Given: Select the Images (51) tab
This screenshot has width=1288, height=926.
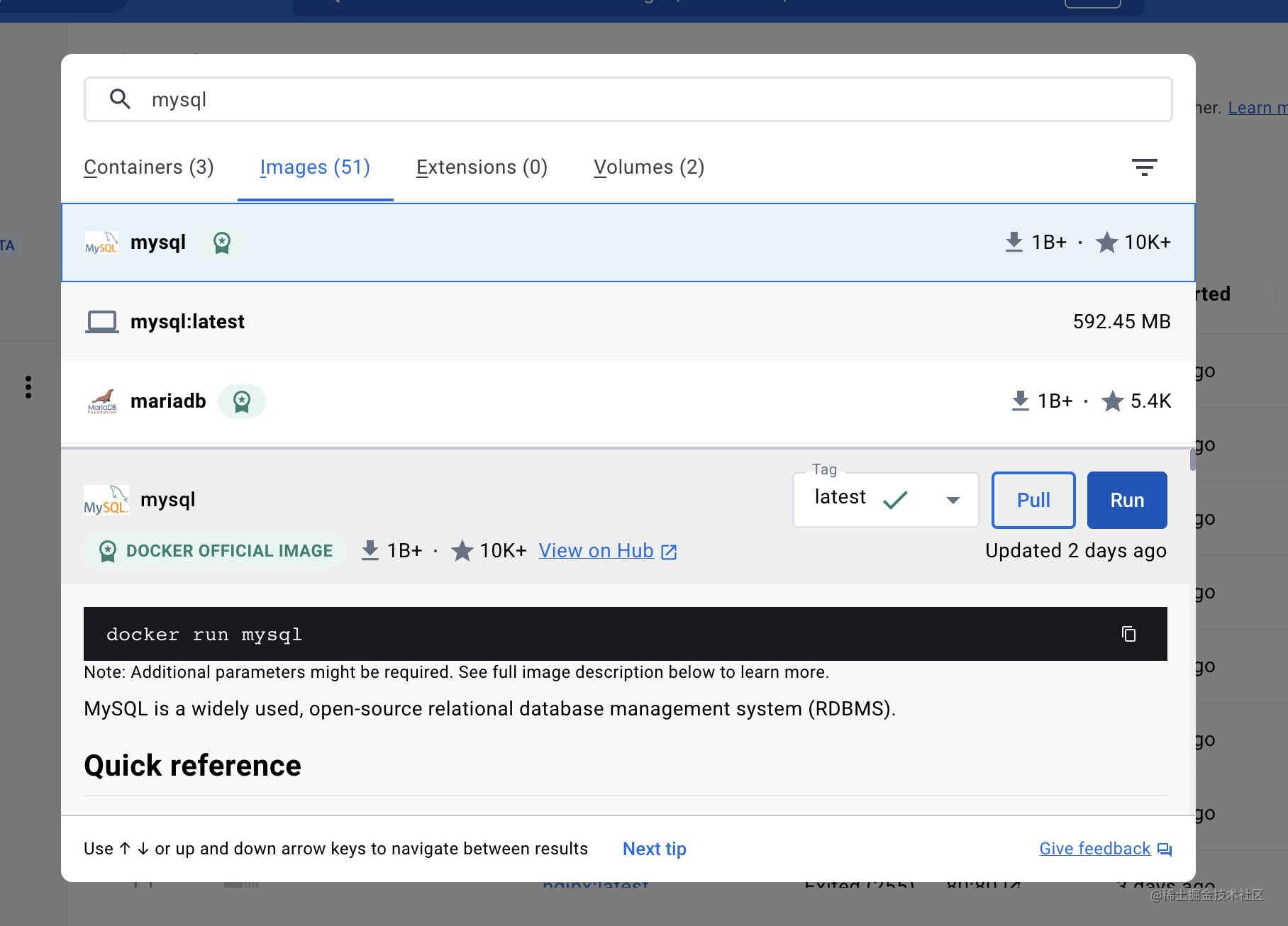Looking at the screenshot, I should [x=315, y=167].
